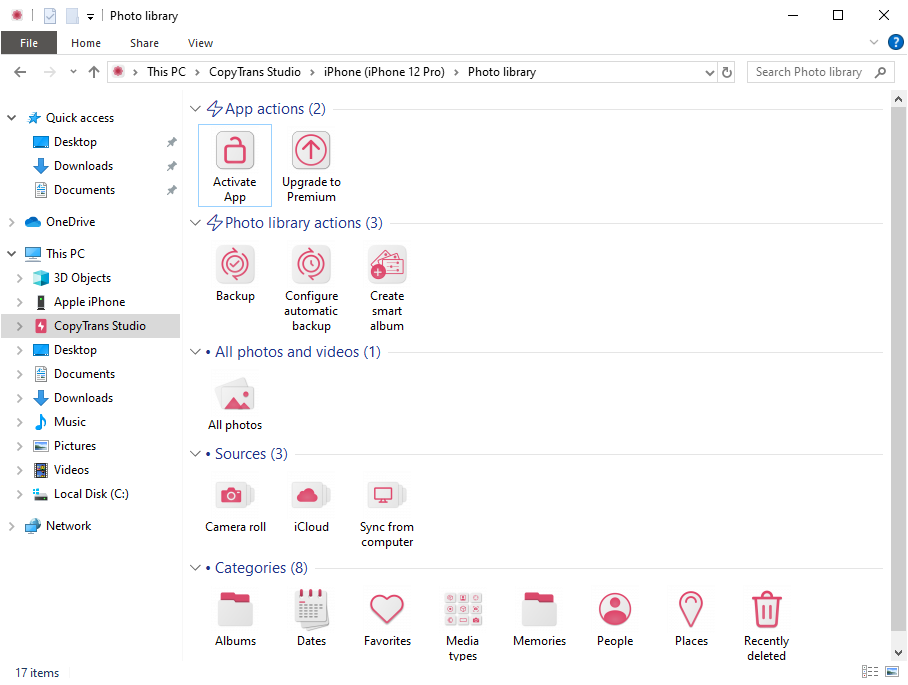Open the Favorites category
This screenshot has width=908, height=685.
(x=387, y=618)
